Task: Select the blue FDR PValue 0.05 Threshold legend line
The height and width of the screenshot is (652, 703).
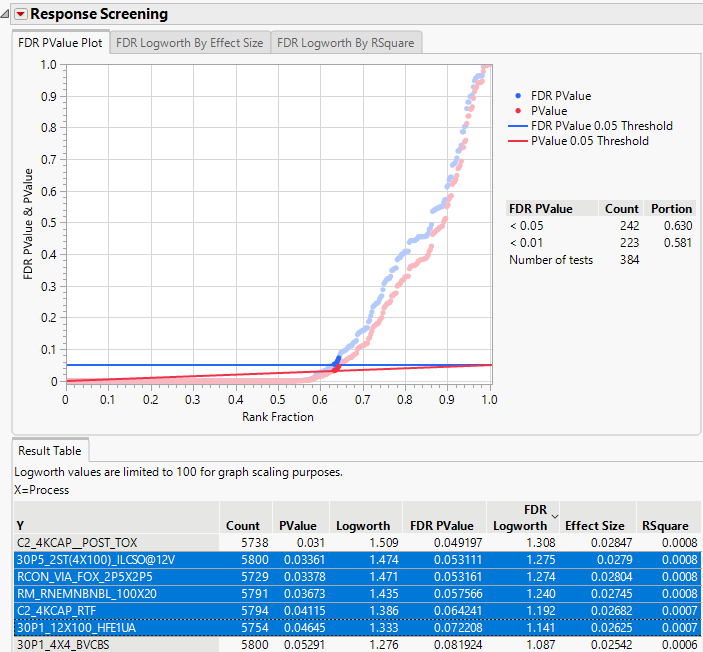Action: [x=518, y=126]
